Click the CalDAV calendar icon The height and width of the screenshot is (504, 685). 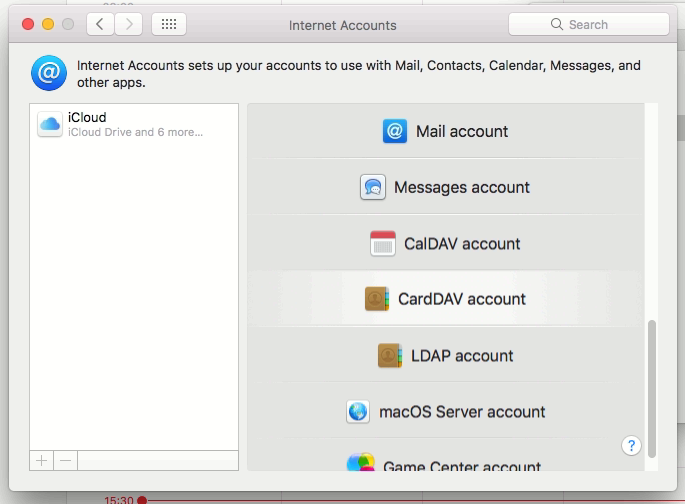coord(383,243)
